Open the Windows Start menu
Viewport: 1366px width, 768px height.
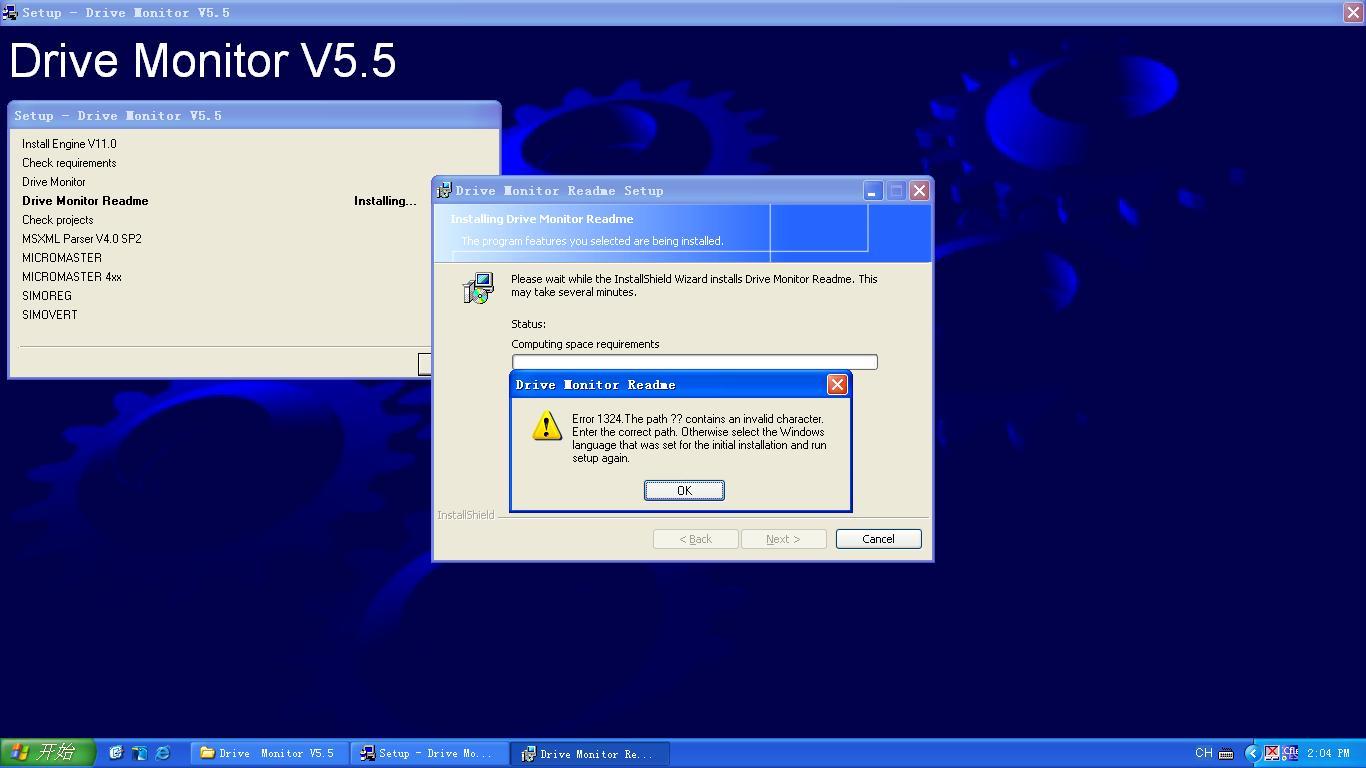(x=47, y=753)
